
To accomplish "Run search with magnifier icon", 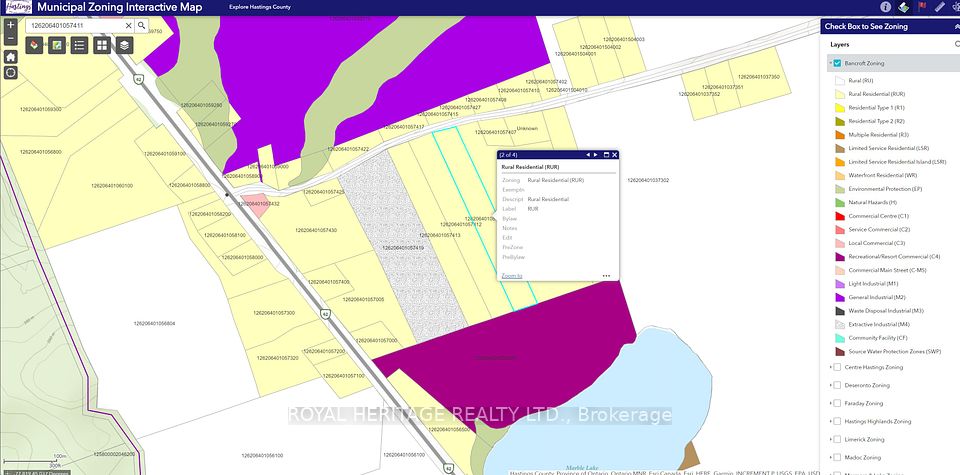I will pos(141,26).
